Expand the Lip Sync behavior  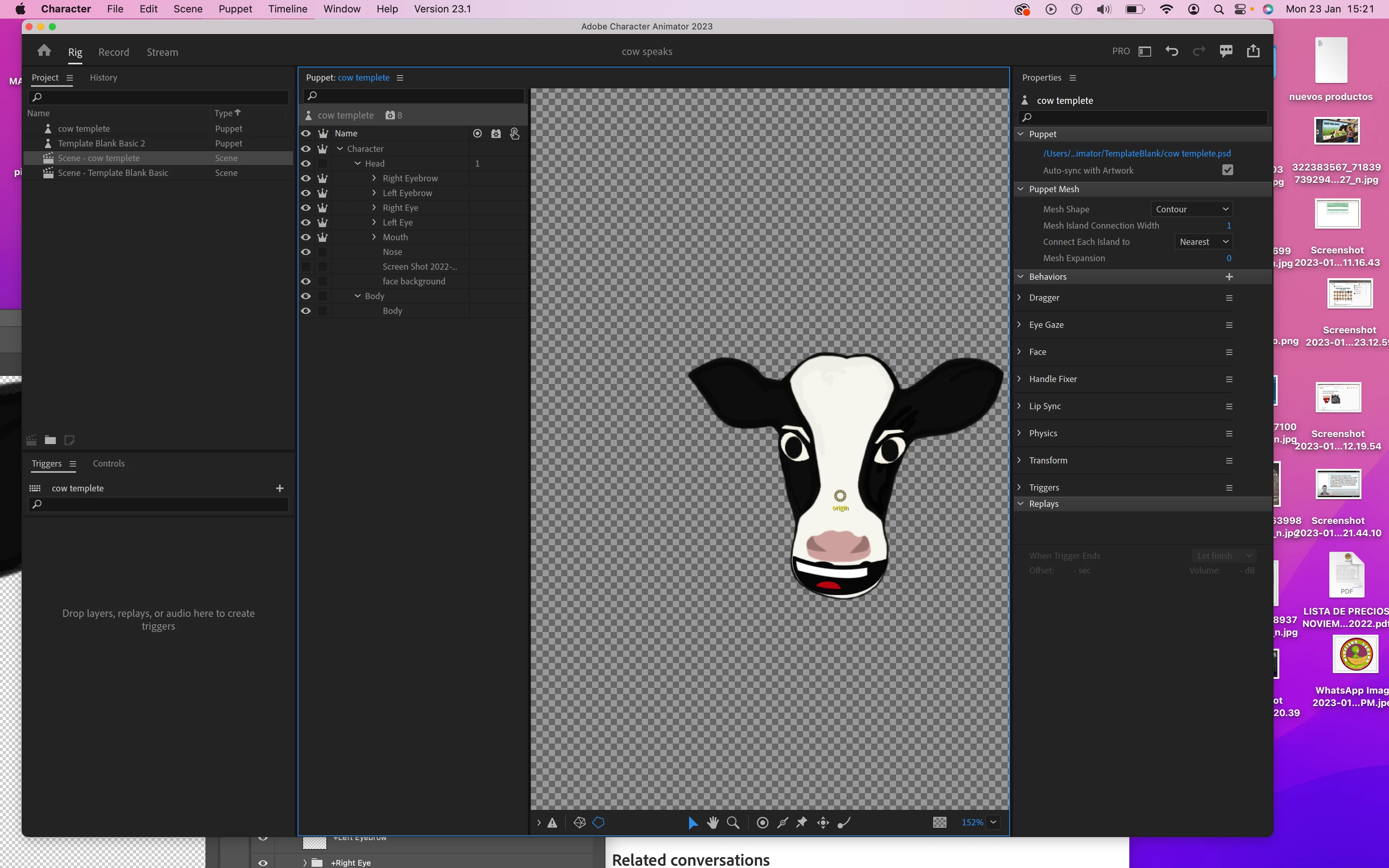coord(1019,406)
